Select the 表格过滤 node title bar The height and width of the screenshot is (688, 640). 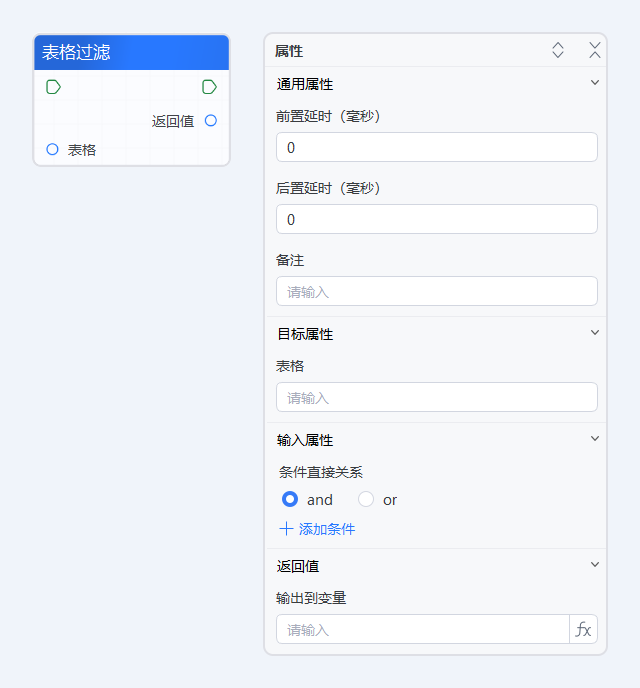(131, 53)
